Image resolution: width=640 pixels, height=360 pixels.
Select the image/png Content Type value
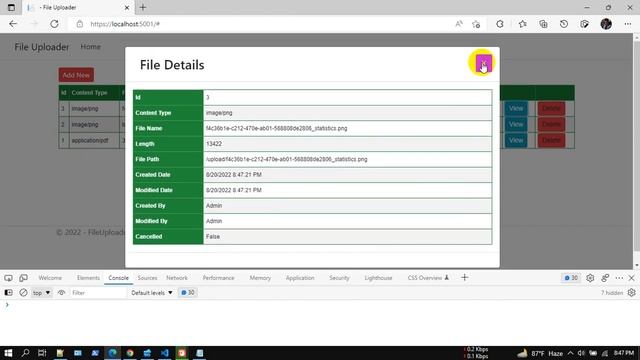point(219,113)
